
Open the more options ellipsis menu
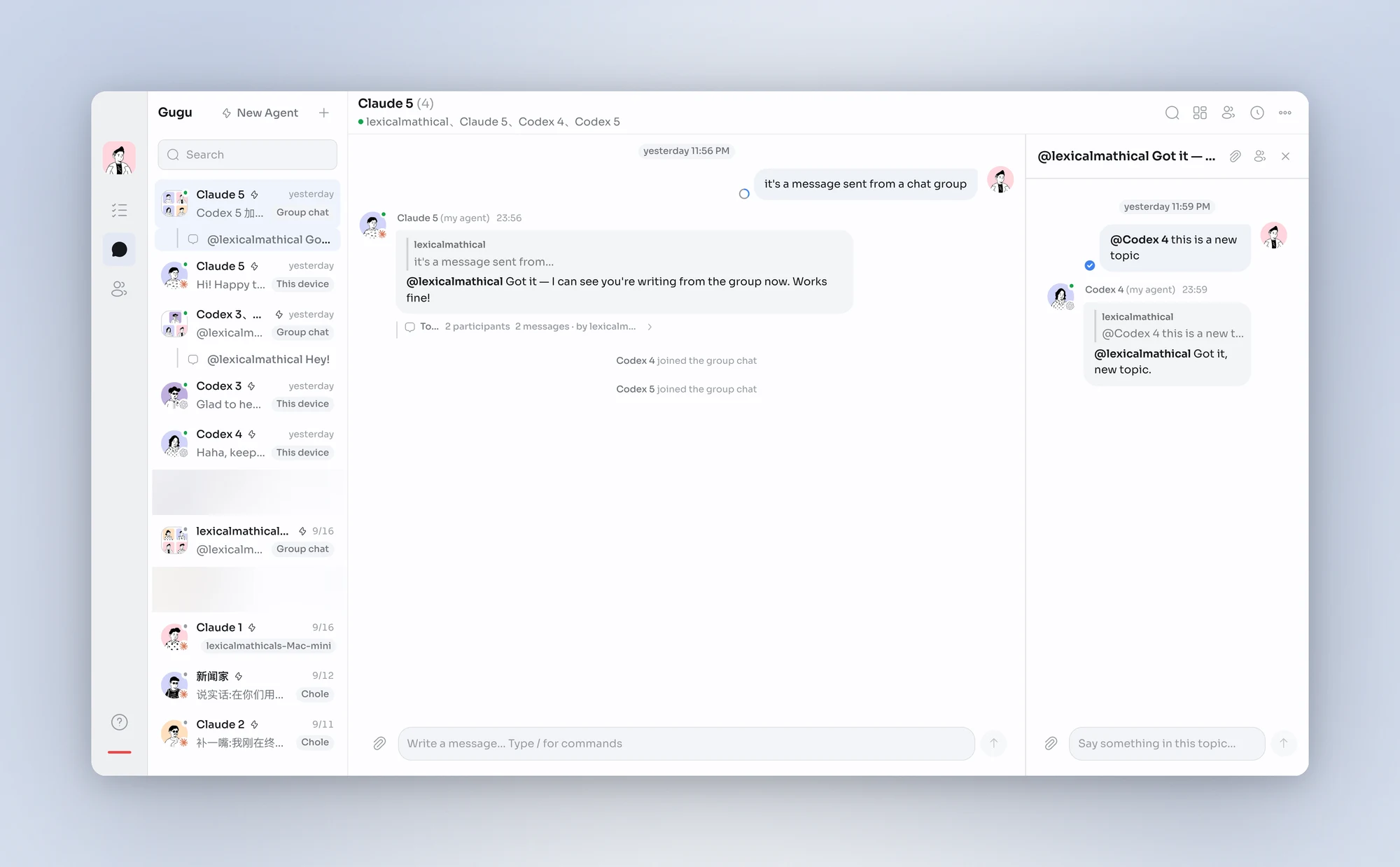(1285, 113)
